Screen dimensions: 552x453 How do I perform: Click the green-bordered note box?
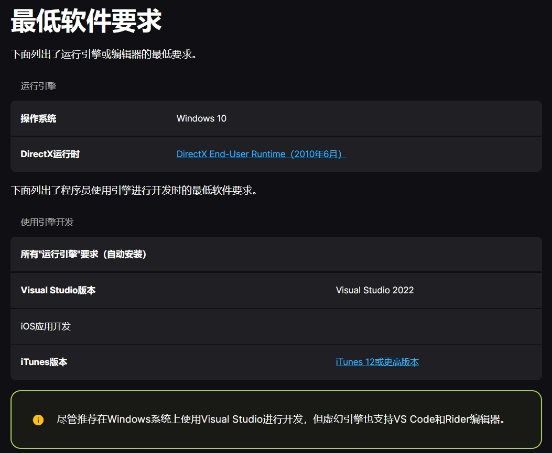click(276, 419)
